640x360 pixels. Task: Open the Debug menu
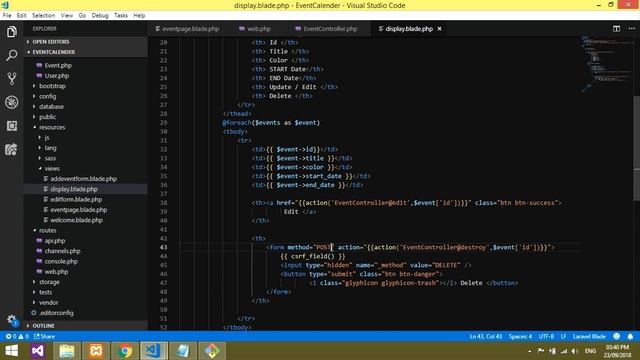point(100,16)
